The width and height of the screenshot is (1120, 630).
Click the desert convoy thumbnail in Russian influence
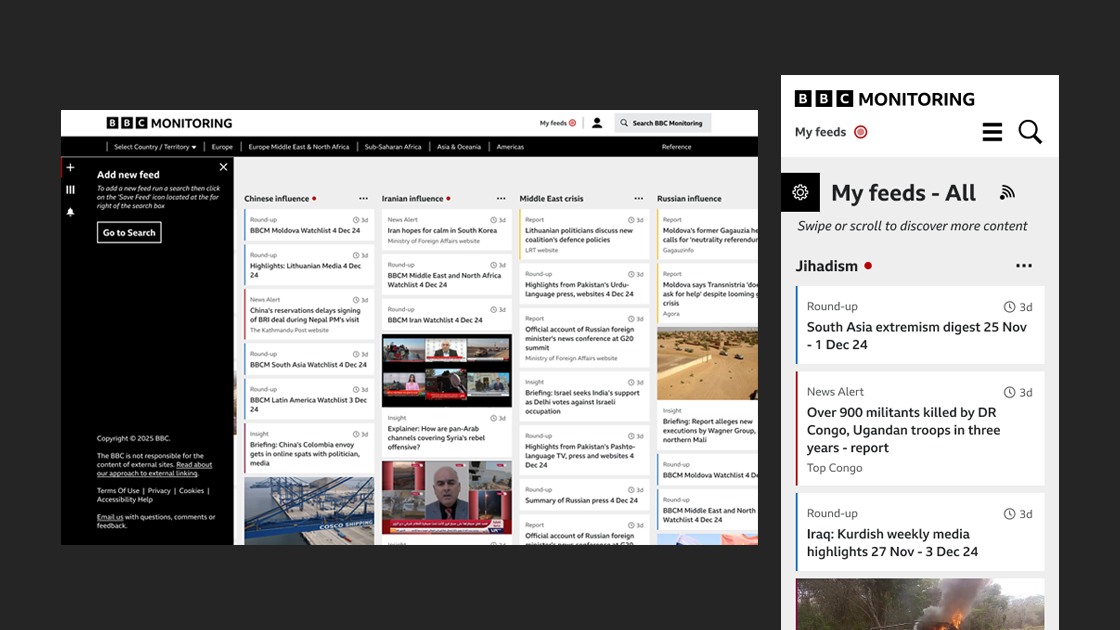707,364
